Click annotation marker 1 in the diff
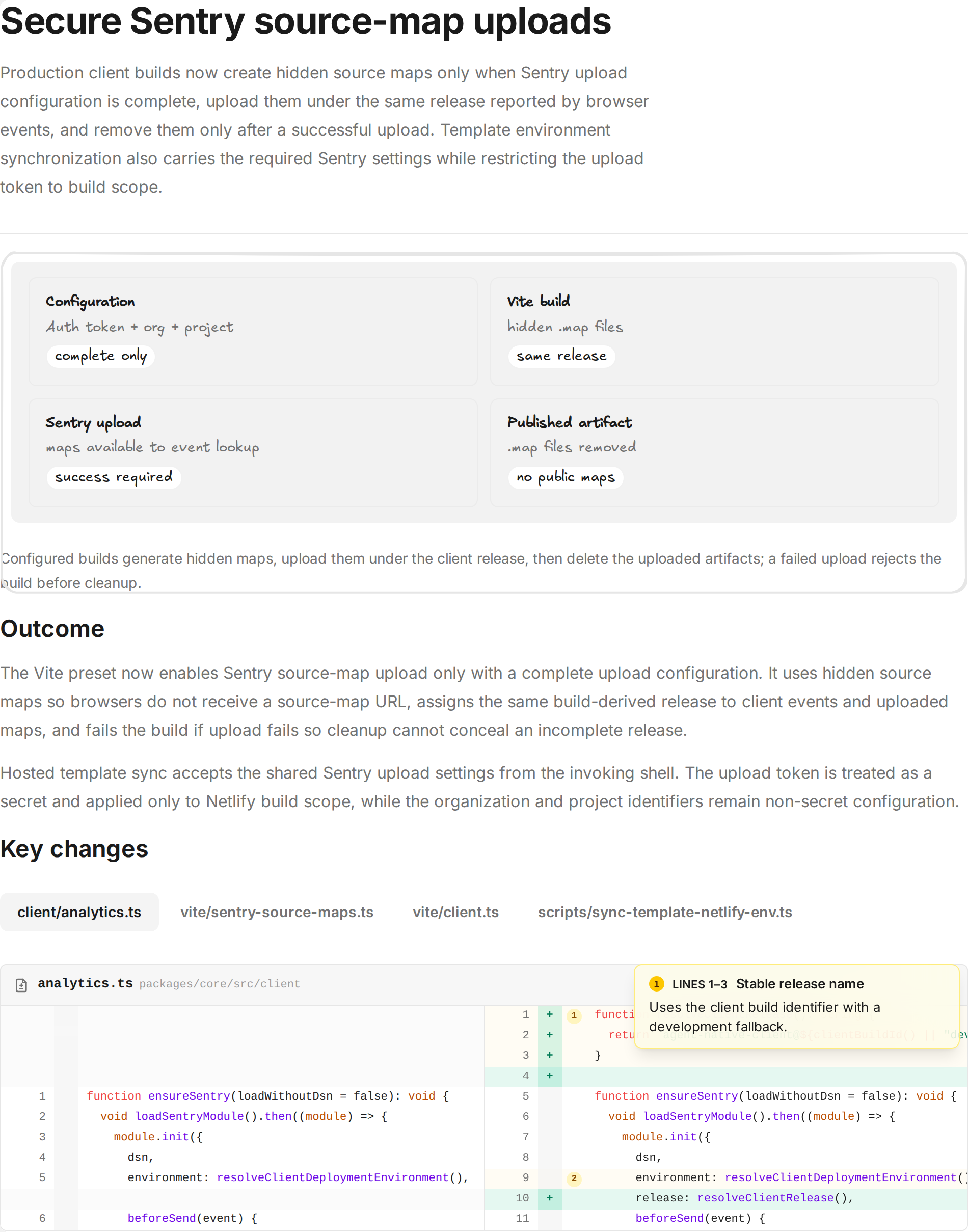 574,1015
